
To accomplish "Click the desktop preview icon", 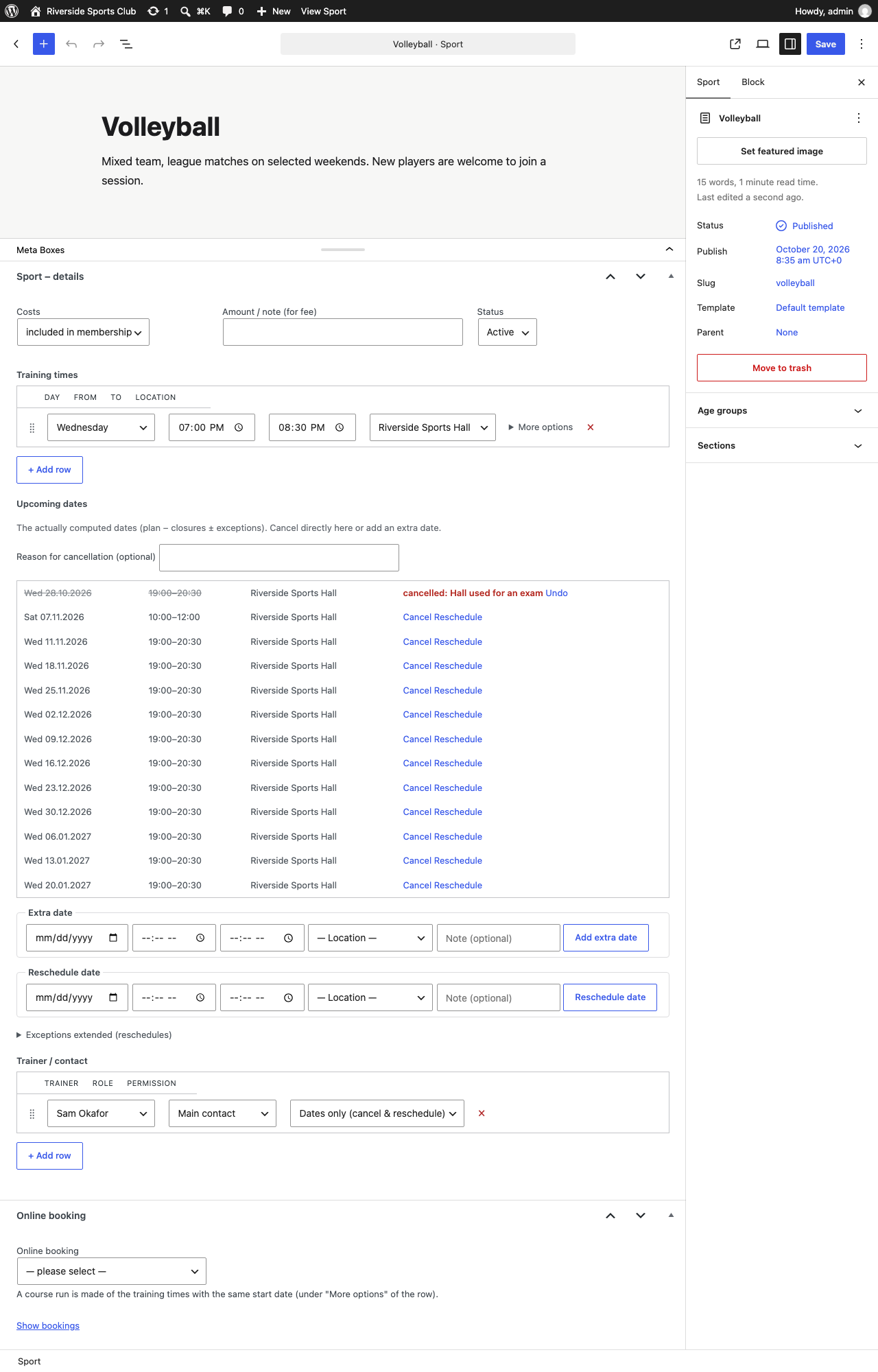I will pos(763,44).
